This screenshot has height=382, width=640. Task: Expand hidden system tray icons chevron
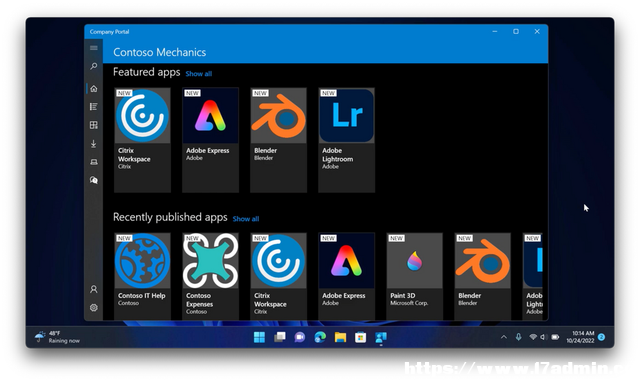click(x=504, y=337)
